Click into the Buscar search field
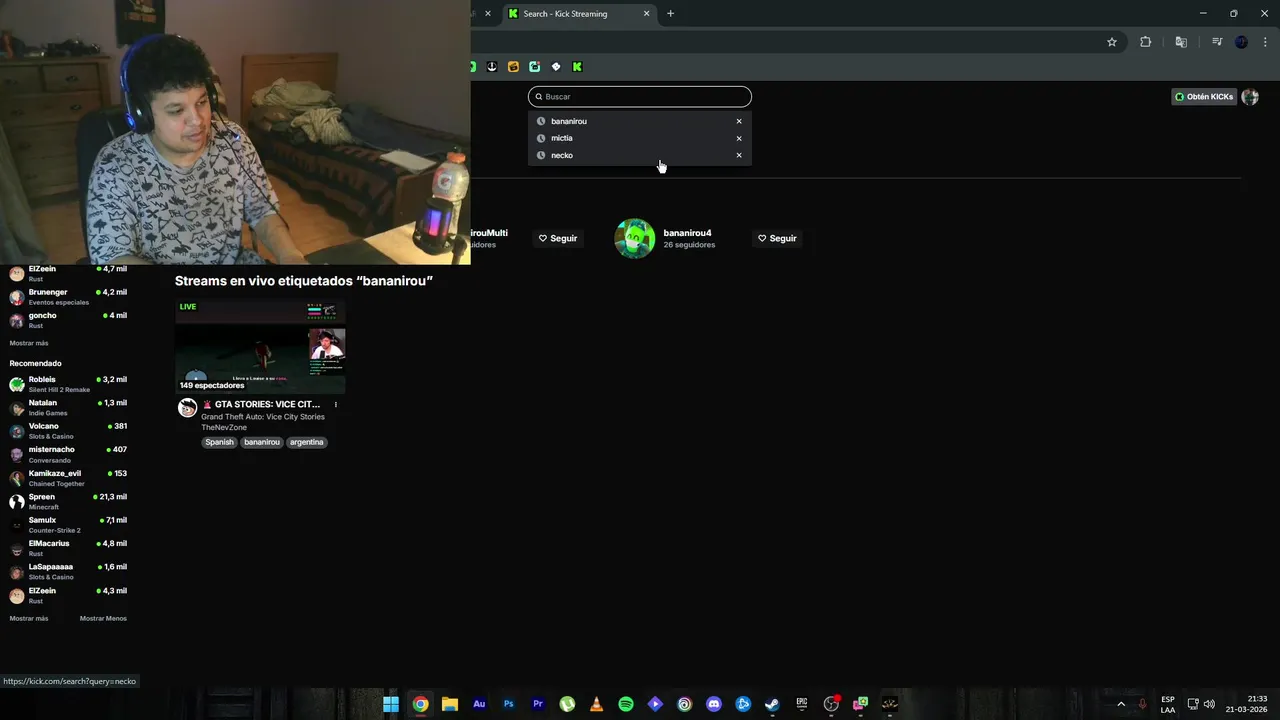The width and height of the screenshot is (1280, 720). click(640, 97)
